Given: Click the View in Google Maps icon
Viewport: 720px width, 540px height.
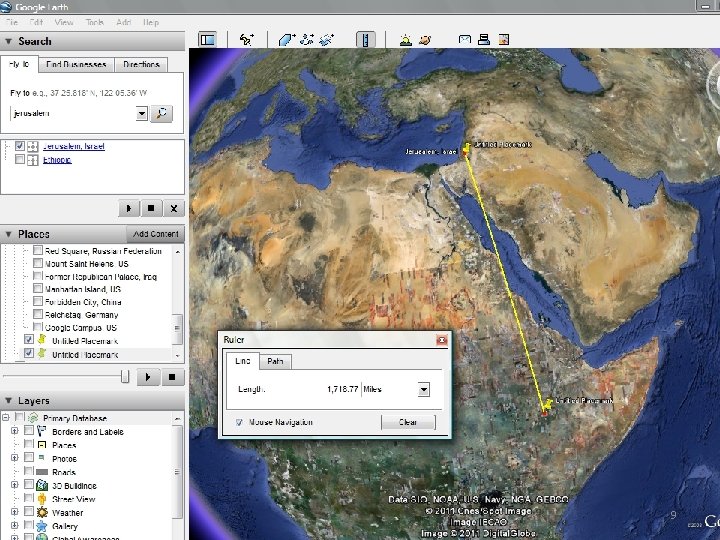Looking at the screenshot, I should click(x=504, y=40).
